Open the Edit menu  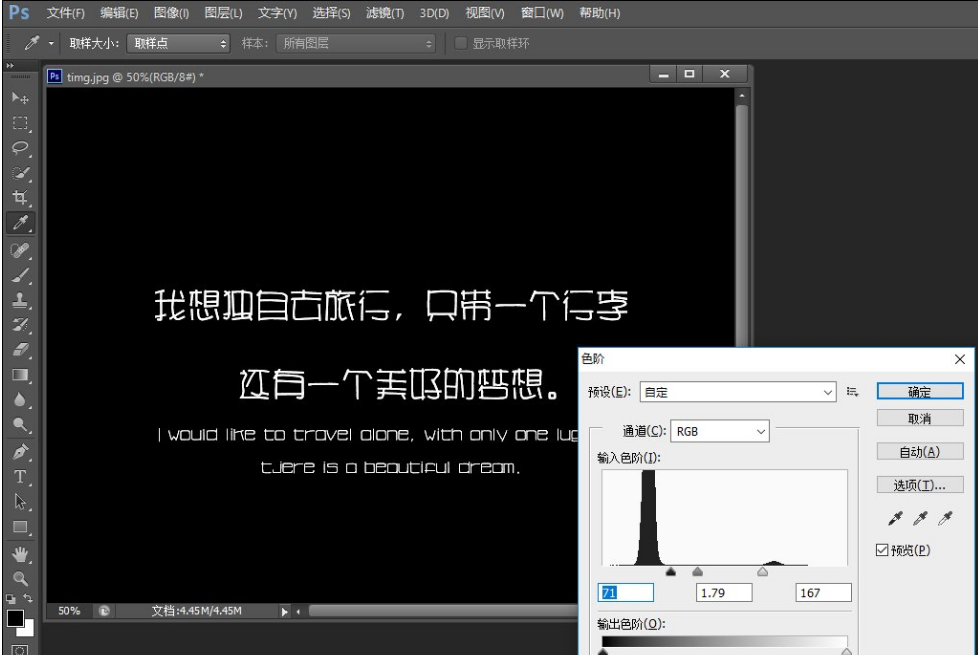pyautogui.click(x=119, y=12)
